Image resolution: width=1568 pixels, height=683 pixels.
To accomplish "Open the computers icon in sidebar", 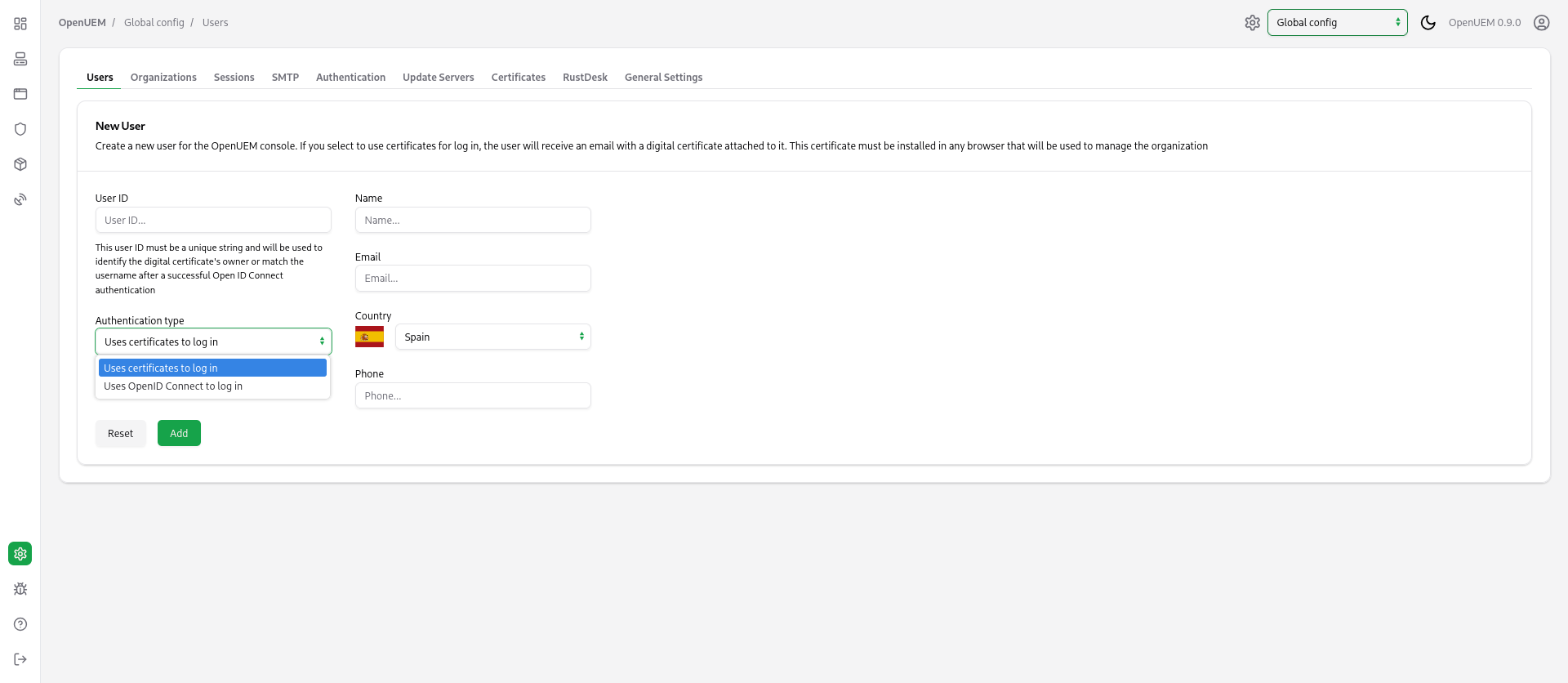I will pos(20,59).
